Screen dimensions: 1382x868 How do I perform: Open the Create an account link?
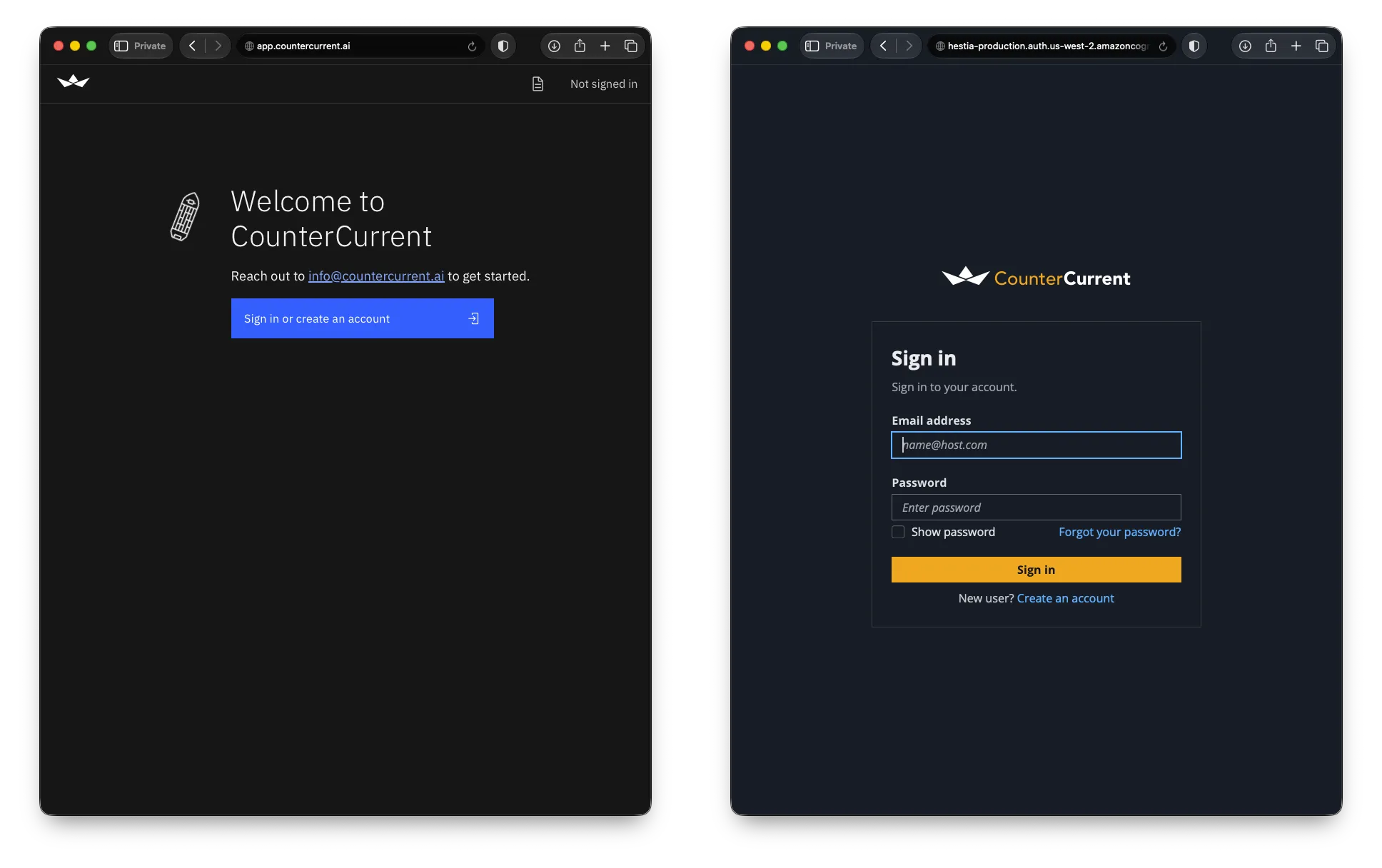click(x=1065, y=598)
